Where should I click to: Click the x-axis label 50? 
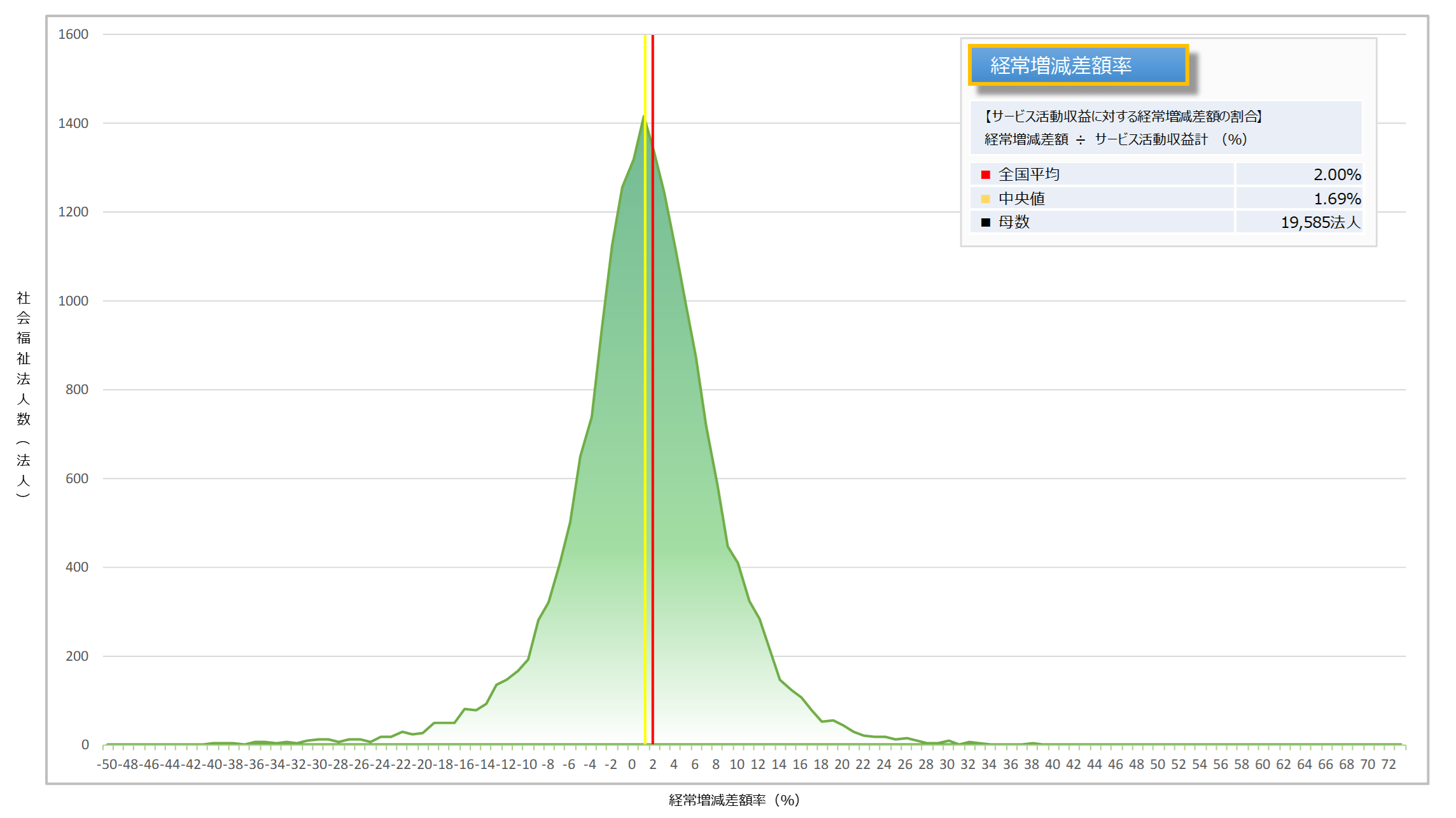[1158, 765]
